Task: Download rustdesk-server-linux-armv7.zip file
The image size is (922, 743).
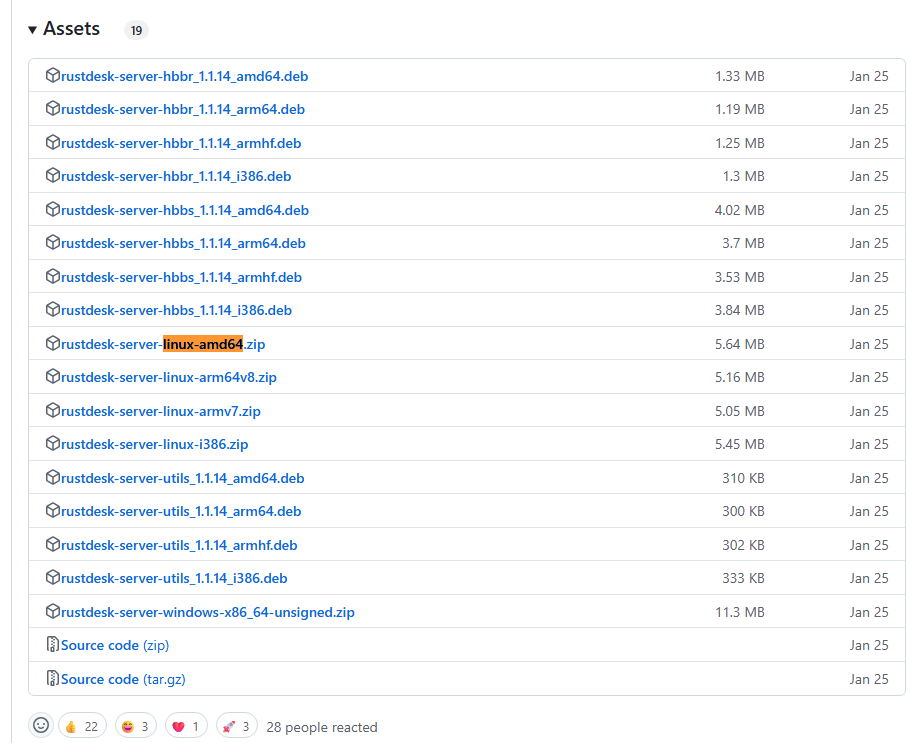Action: click(x=160, y=411)
